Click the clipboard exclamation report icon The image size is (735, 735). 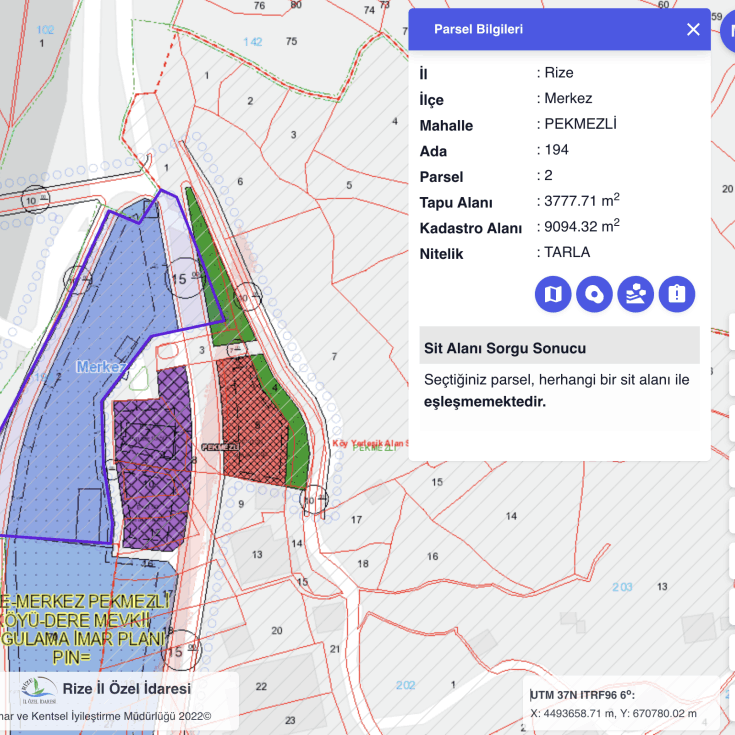pos(676,294)
